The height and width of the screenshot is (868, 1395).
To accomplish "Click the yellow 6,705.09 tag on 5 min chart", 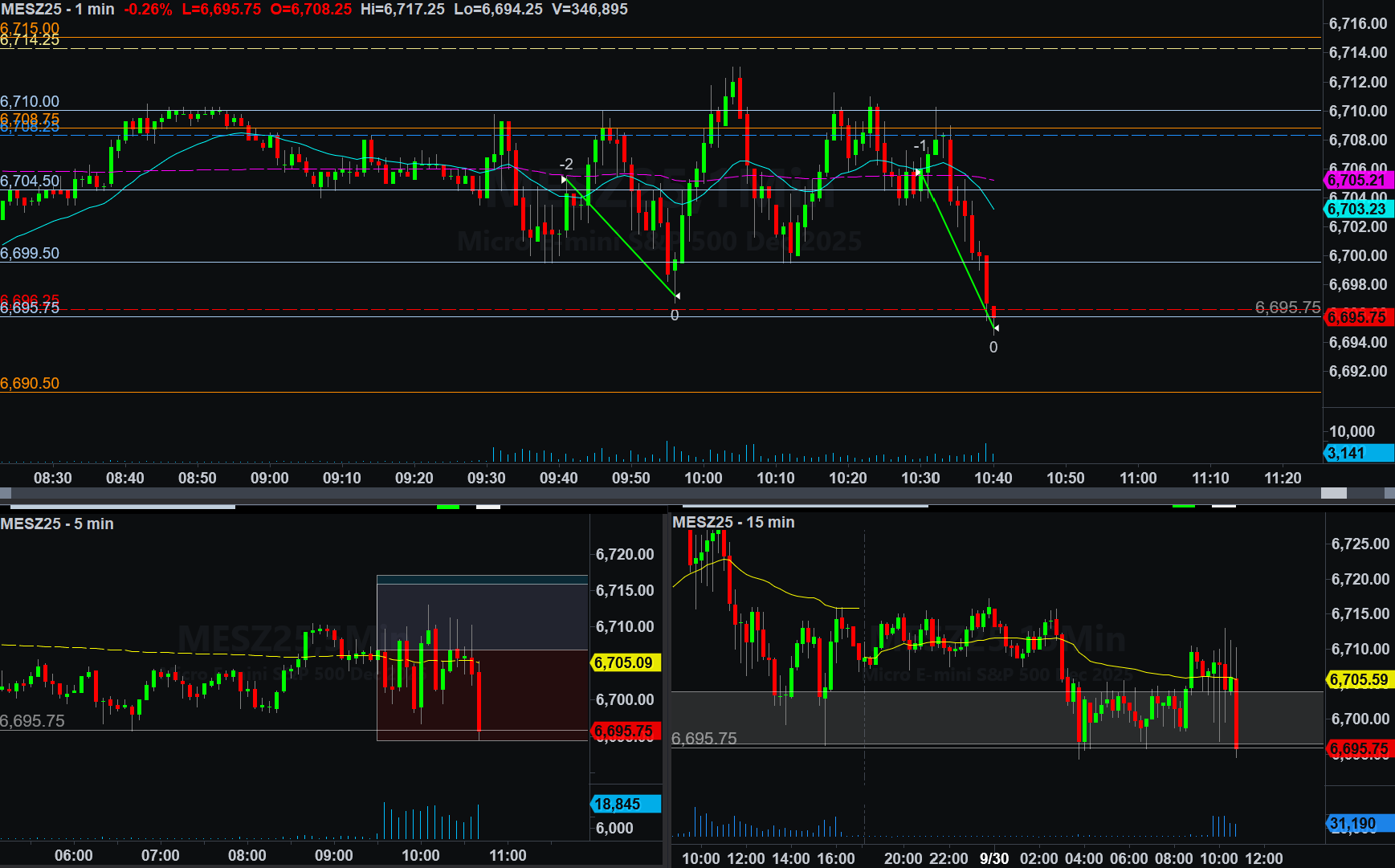I will tap(625, 662).
